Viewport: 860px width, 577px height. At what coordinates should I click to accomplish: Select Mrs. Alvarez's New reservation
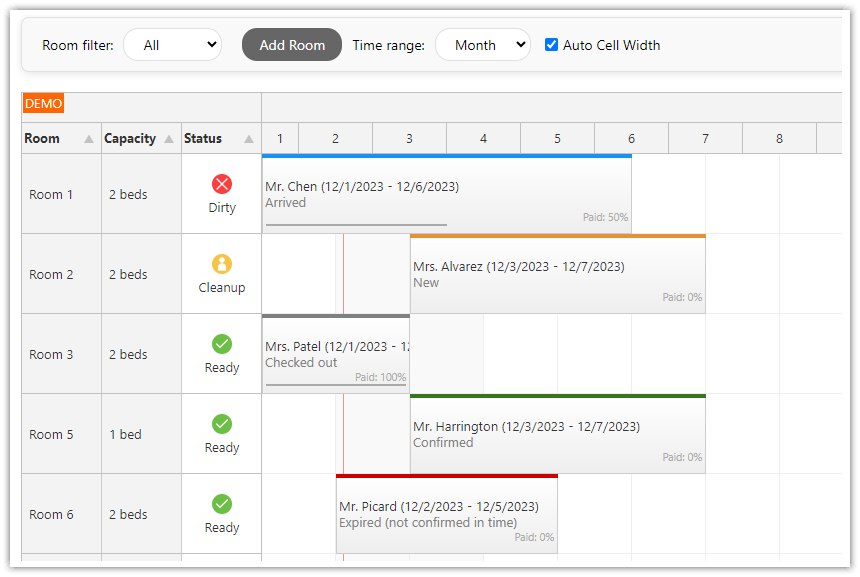coord(557,274)
